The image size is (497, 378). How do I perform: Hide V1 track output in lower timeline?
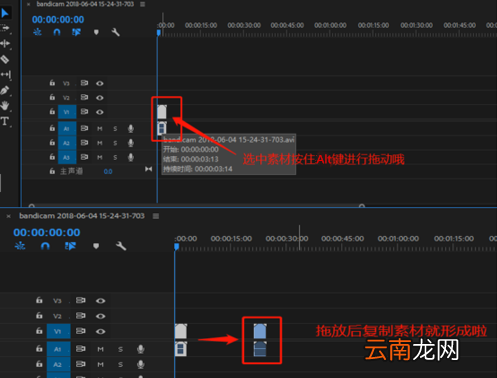(100, 331)
